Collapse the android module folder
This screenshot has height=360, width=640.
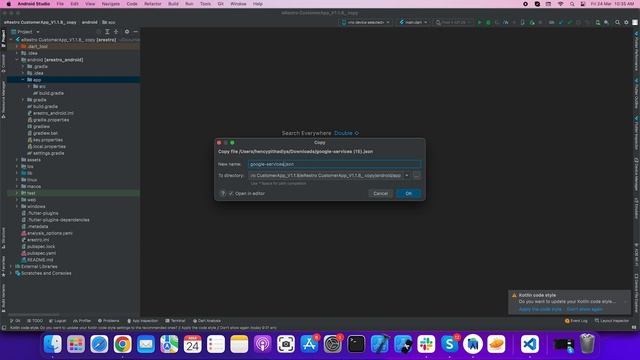tap(17, 60)
